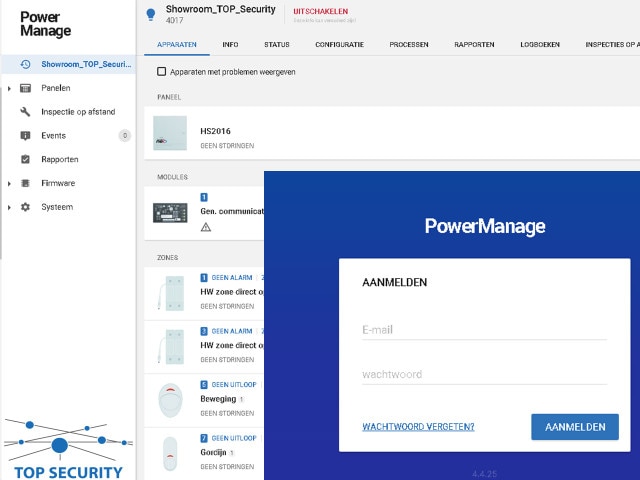
Task: Click panel number 4017 under title
Action: [x=174, y=20]
